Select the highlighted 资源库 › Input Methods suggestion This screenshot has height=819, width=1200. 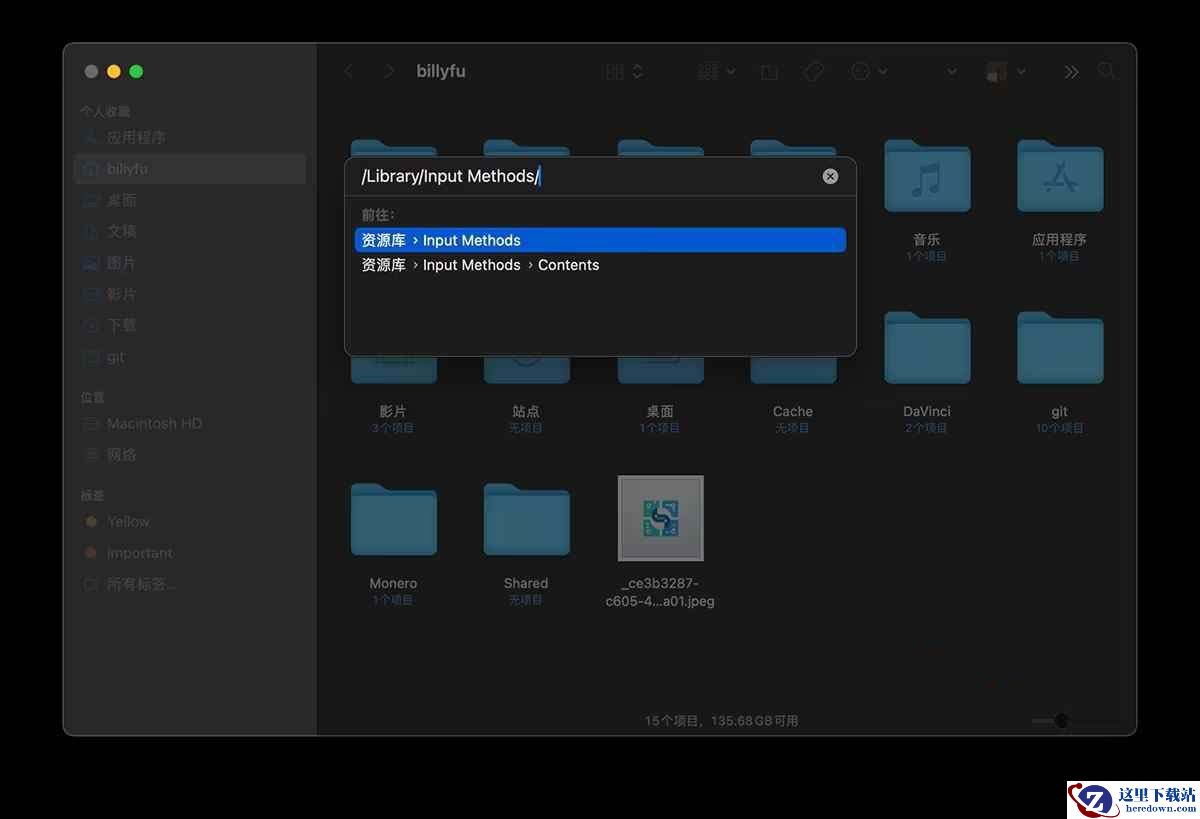click(600, 240)
